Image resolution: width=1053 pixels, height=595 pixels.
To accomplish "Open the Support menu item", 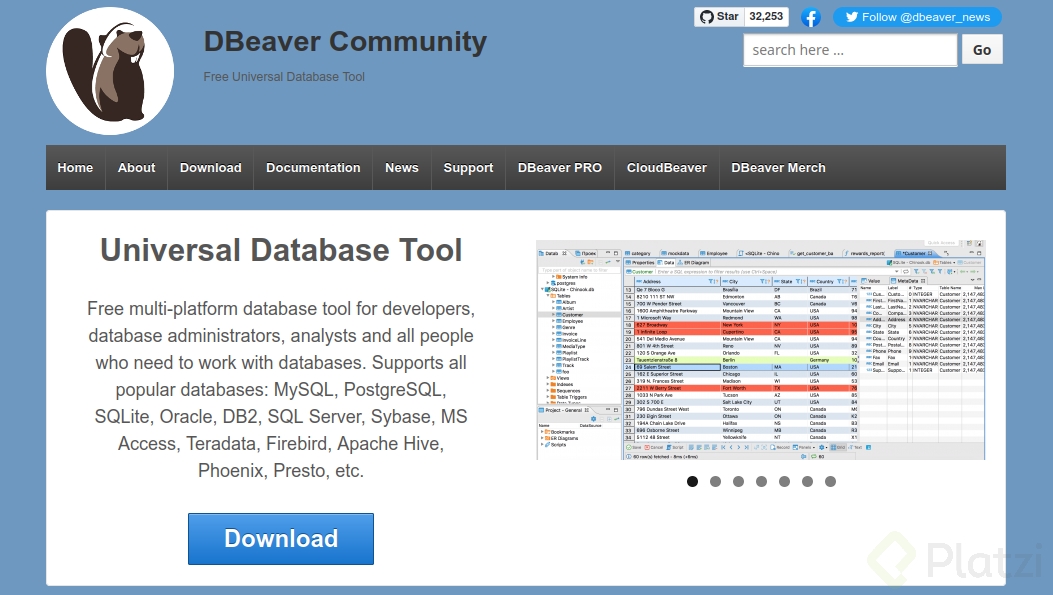I will [468, 168].
